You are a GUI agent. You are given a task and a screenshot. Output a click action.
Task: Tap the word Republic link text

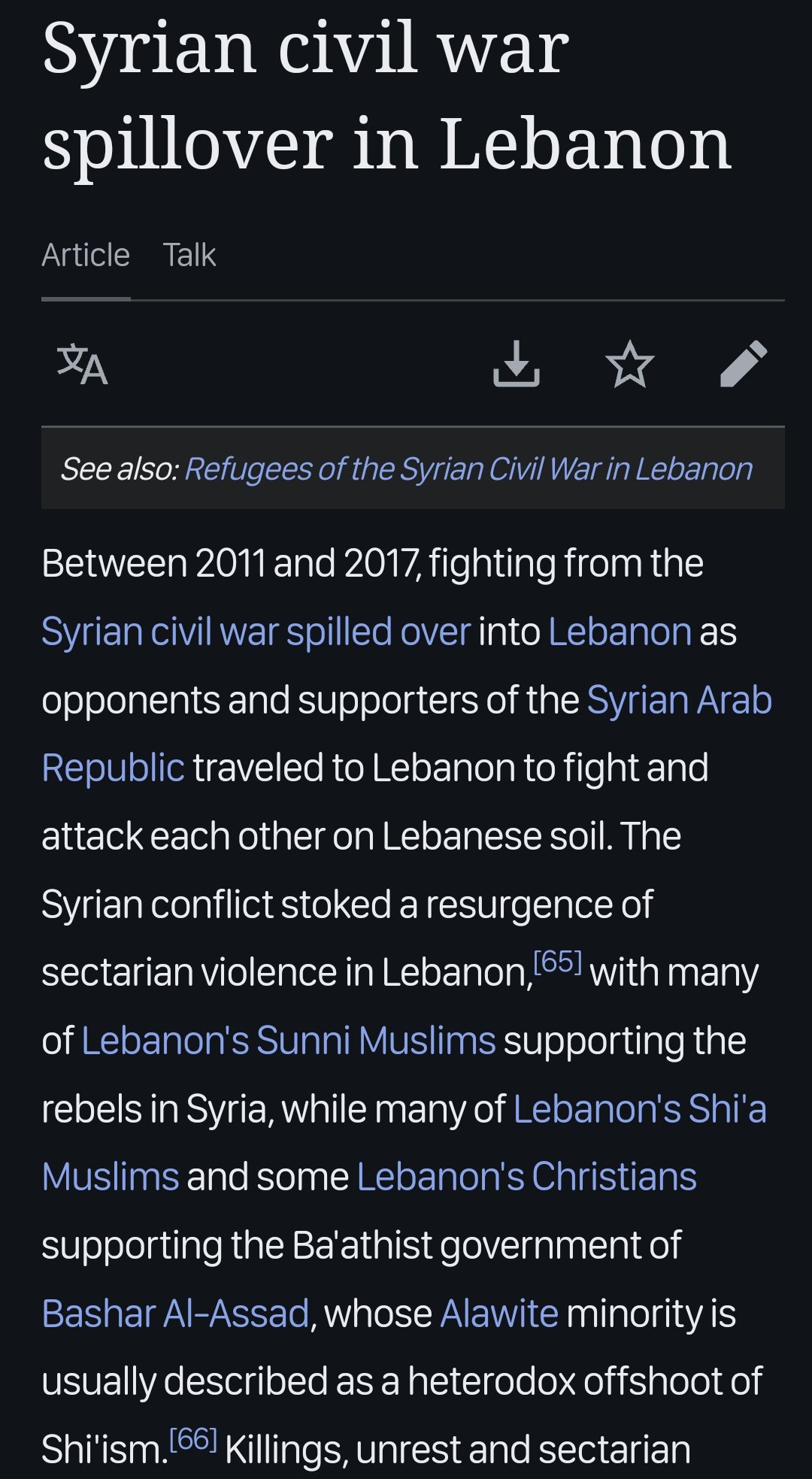114,768
